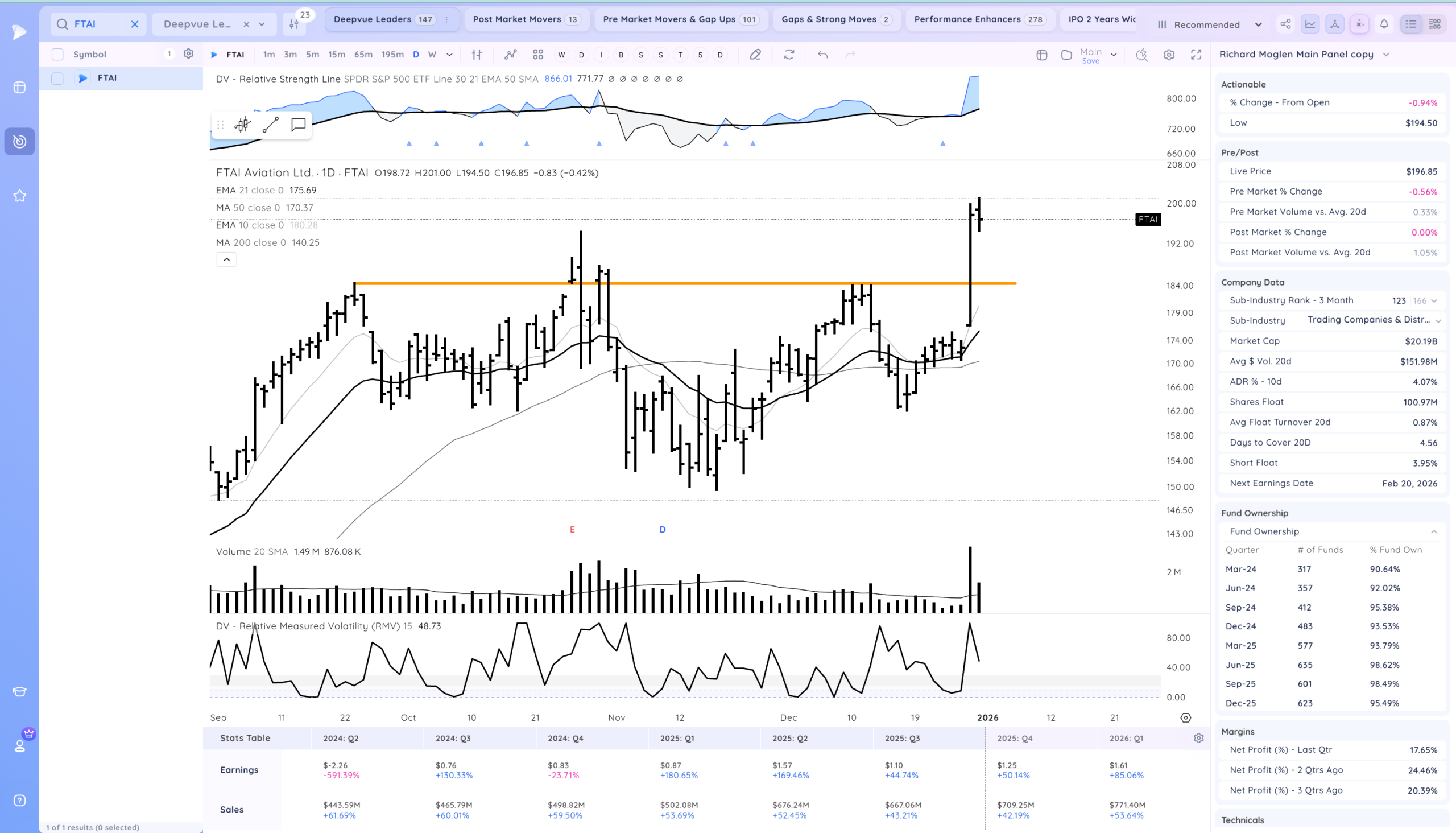The image size is (1456, 833).
Task: Click the Stats Table settings gear
Action: click(x=1199, y=738)
